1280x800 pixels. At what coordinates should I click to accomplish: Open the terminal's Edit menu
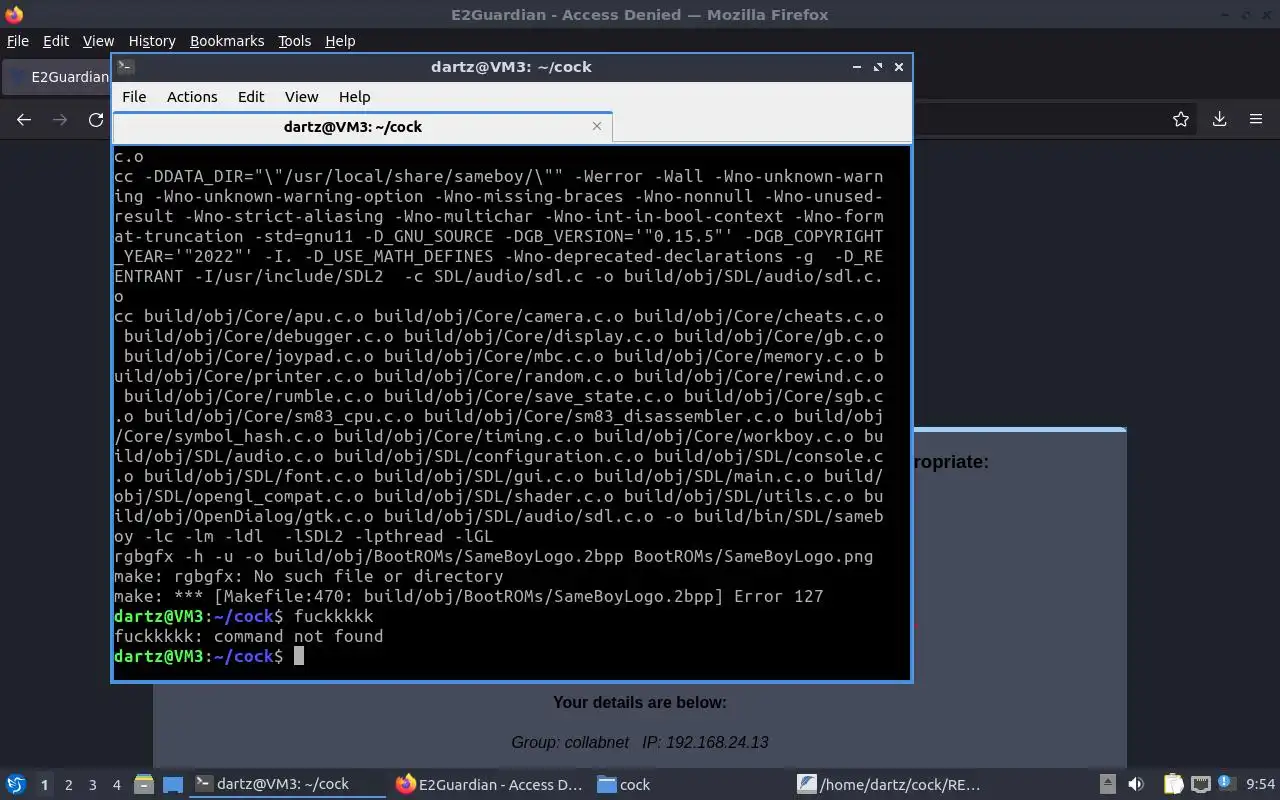[251, 97]
